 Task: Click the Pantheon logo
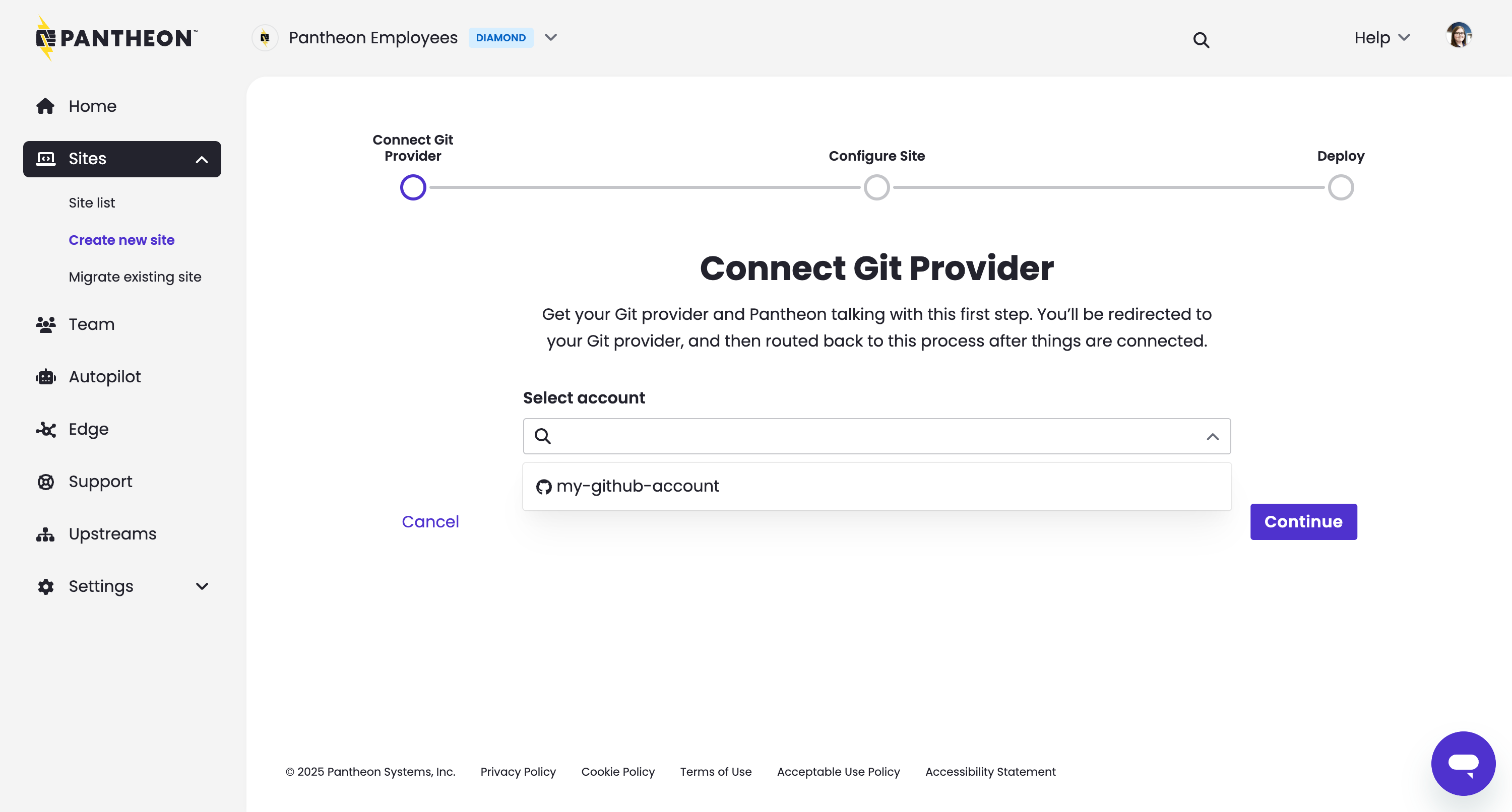click(115, 38)
